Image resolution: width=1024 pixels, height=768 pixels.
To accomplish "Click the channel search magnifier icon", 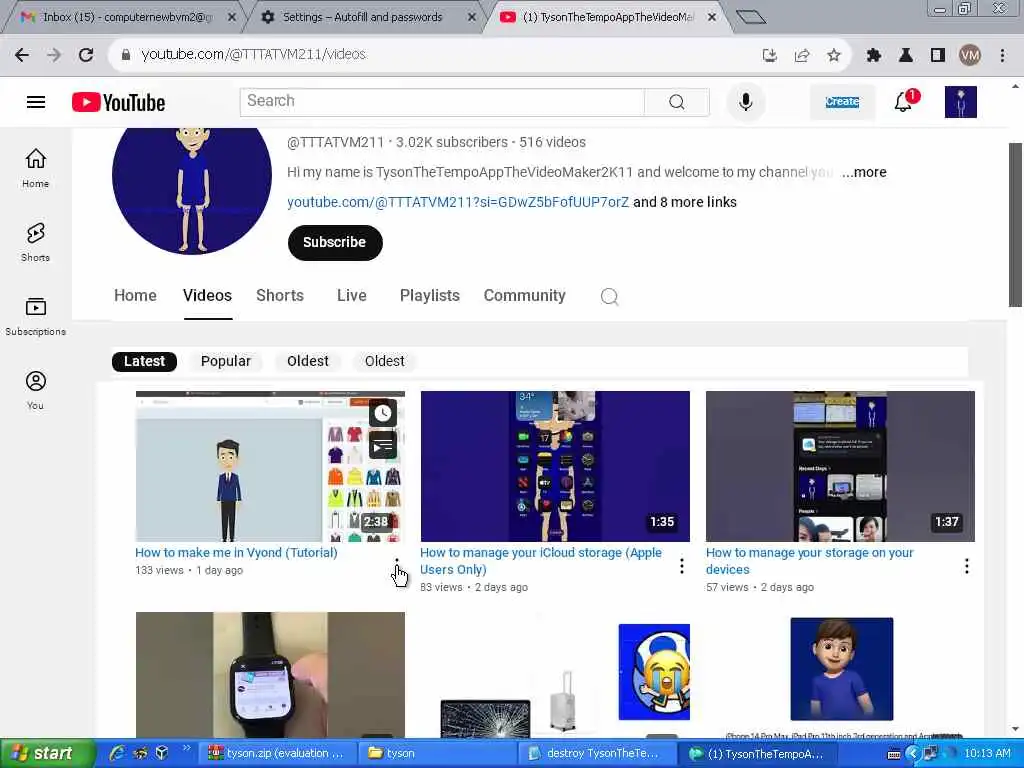I will point(609,296).
